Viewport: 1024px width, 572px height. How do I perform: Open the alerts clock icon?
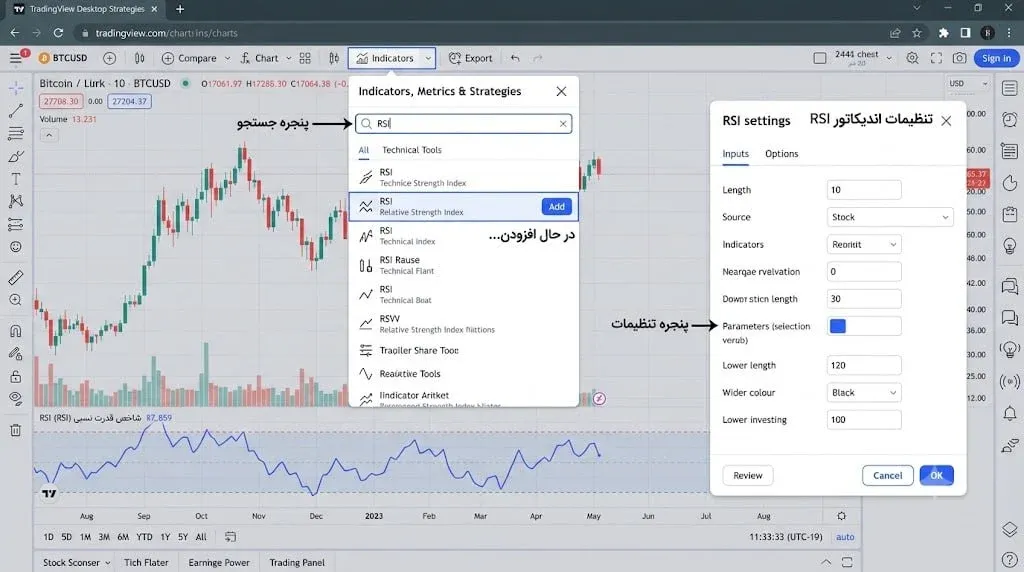pos(1010,119)
